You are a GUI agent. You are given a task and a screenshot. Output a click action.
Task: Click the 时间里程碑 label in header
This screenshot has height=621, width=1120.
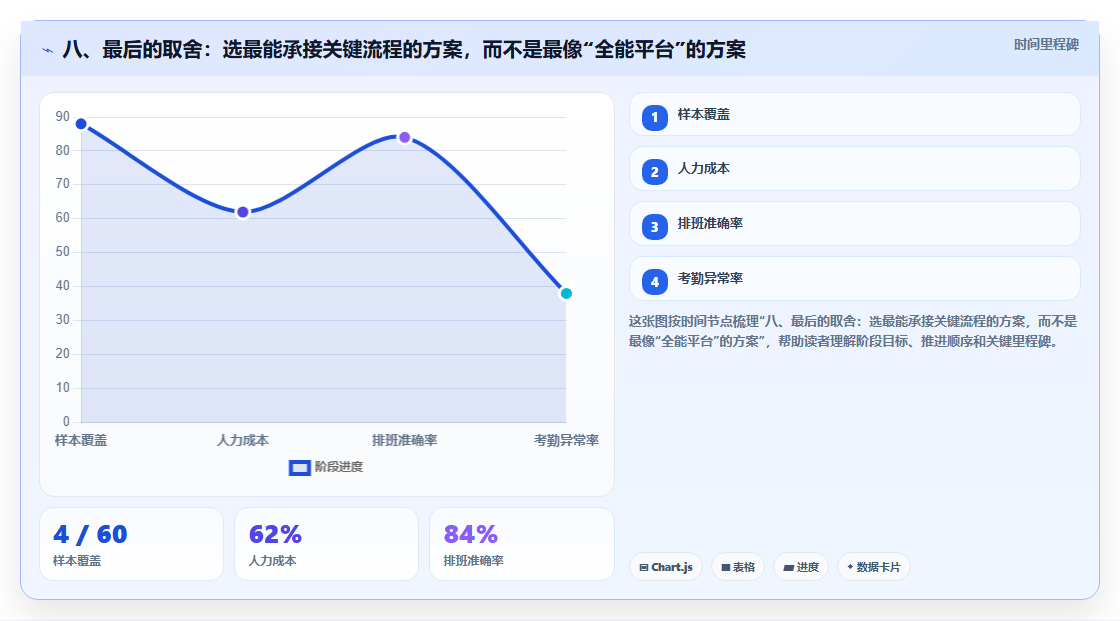click(1046, 44)
